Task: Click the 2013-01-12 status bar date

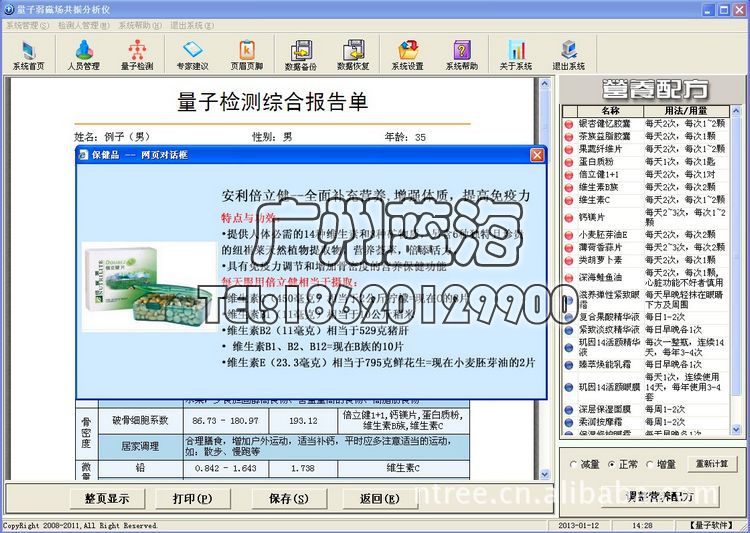Action: tap(579, 526)
